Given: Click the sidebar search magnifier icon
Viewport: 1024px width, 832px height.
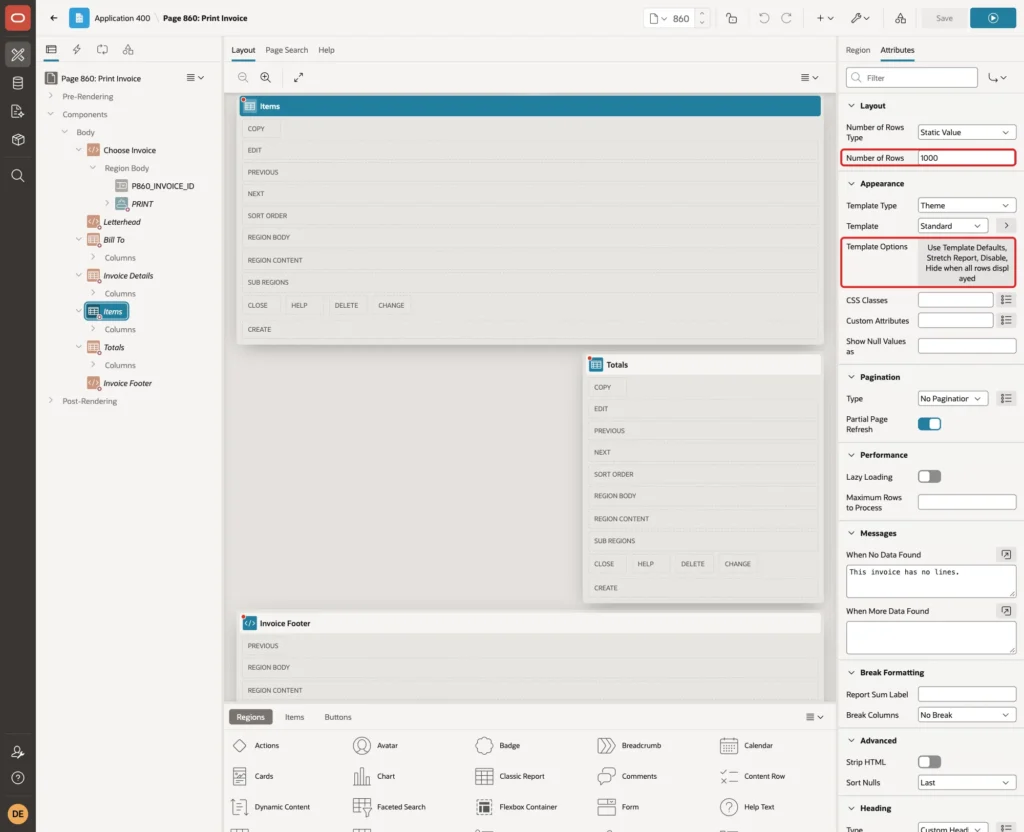Looking at the screenshot, I should point(18,176).
